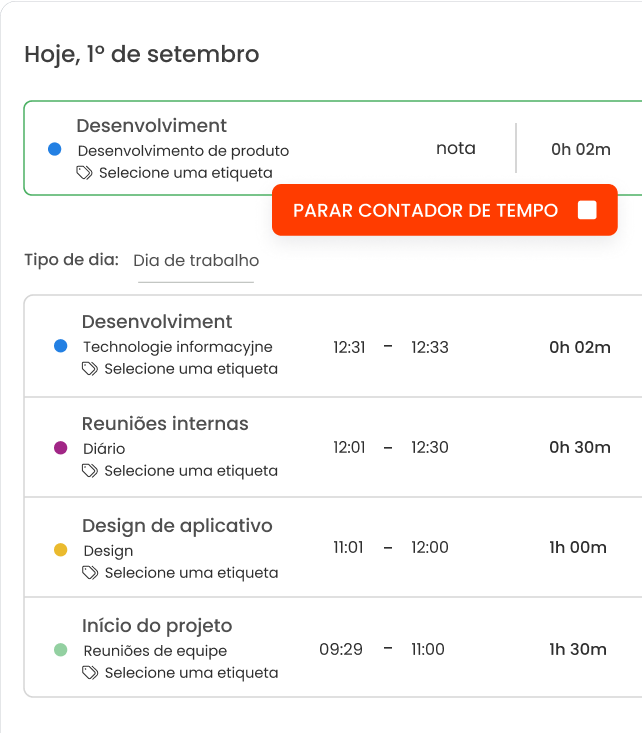This screenshot has height=733, width=642.
Task: Click the tag icon in the active timer card
Action: [85, 173]
